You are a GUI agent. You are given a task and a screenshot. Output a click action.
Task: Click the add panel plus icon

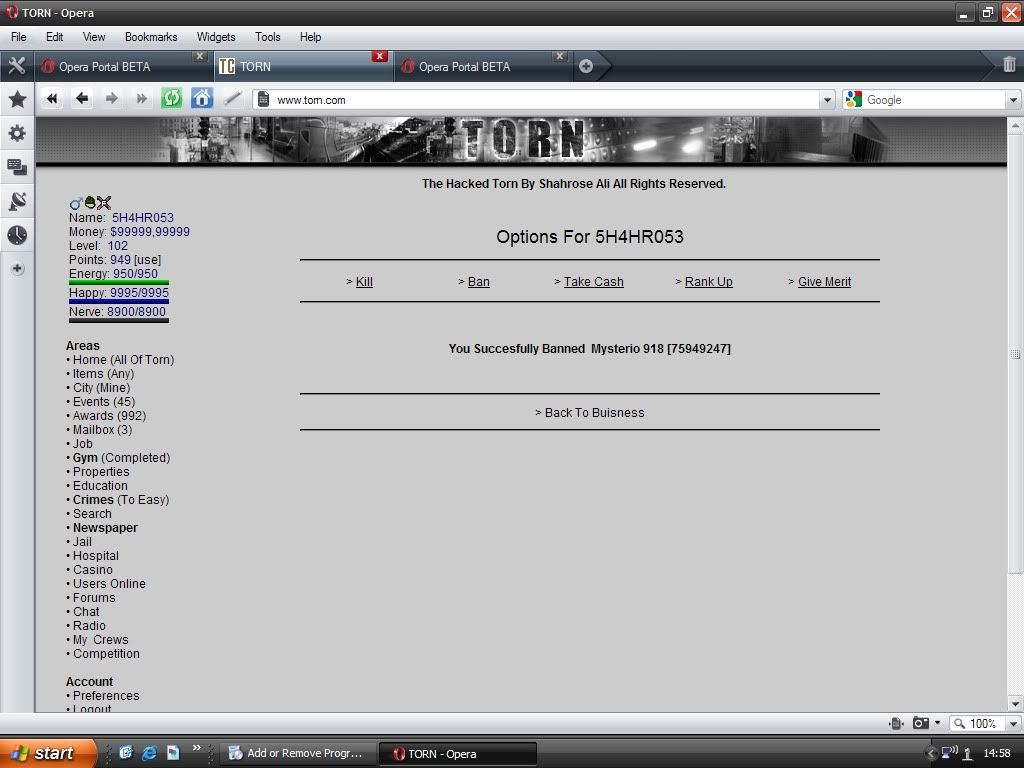pos(17,268)
